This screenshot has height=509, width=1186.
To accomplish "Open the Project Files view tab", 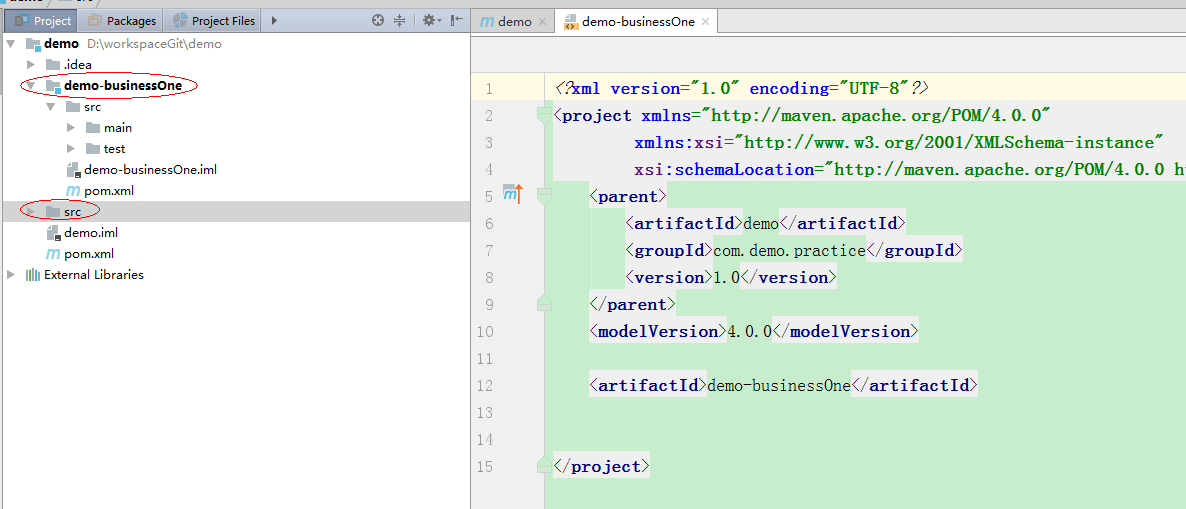I will (214, 20).
